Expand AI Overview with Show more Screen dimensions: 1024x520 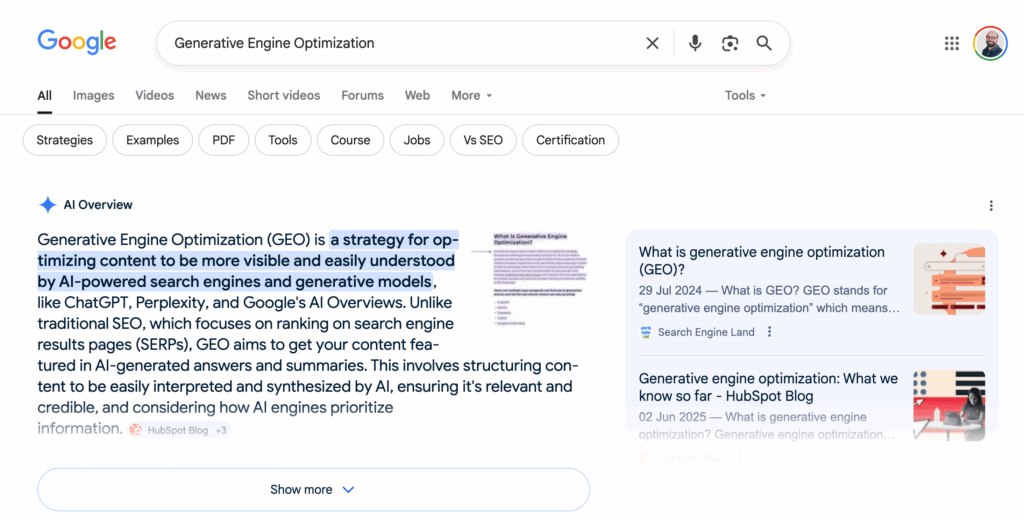pos(313,489)
